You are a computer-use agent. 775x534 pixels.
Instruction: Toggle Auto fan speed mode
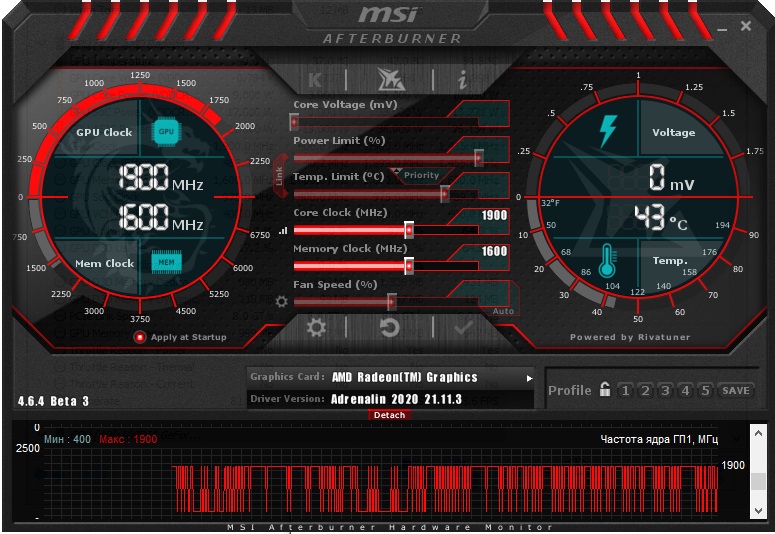click(x=503, y=311)
